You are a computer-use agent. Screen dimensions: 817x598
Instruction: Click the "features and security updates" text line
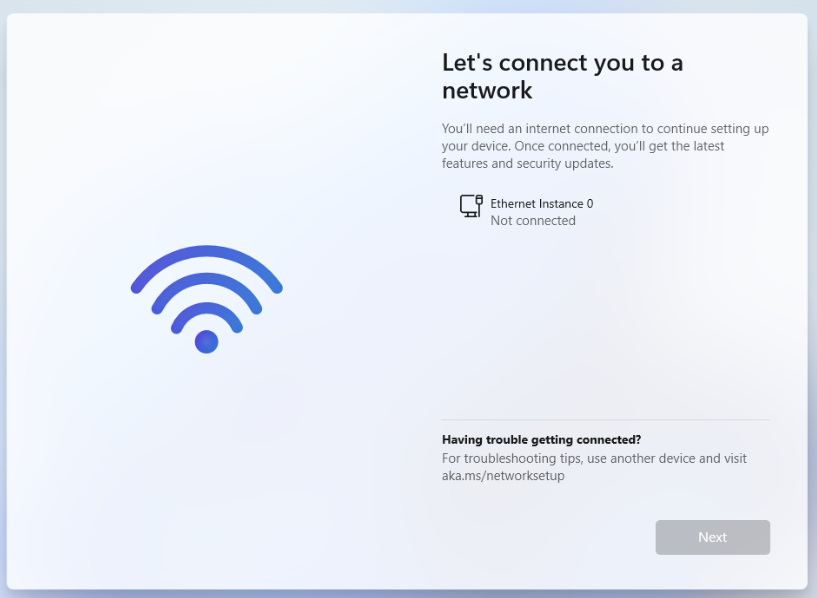click(x=527, y=164)
